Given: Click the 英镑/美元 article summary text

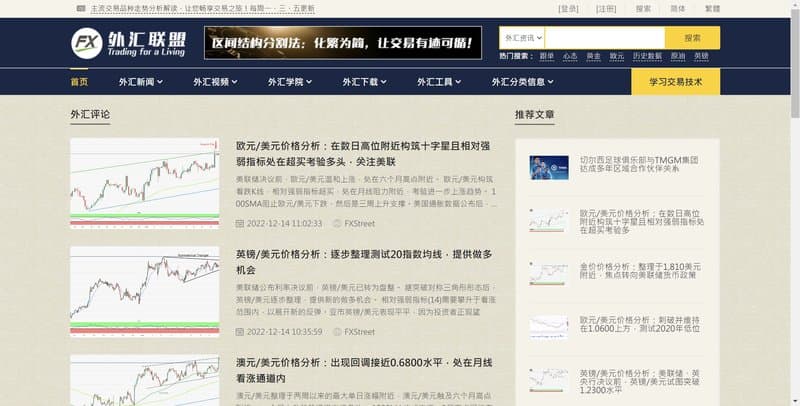Looking at the screenshot, I should pyautogui.click(x=365, y=299).
